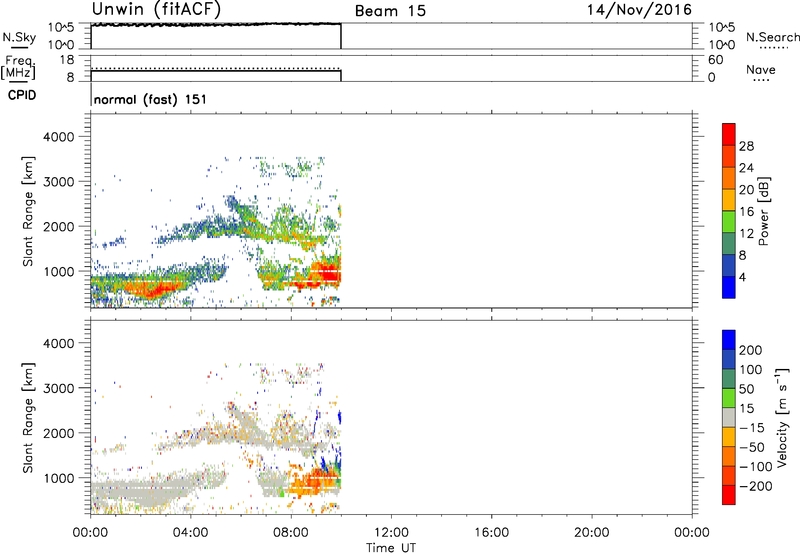Click the dotted N.Search legend line sample
This screenshot has width=800, height=554.
tap(774, 48)
